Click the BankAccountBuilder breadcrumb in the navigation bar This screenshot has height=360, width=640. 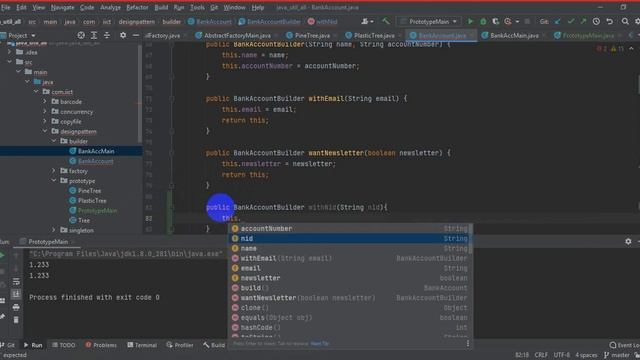(270, 22)
